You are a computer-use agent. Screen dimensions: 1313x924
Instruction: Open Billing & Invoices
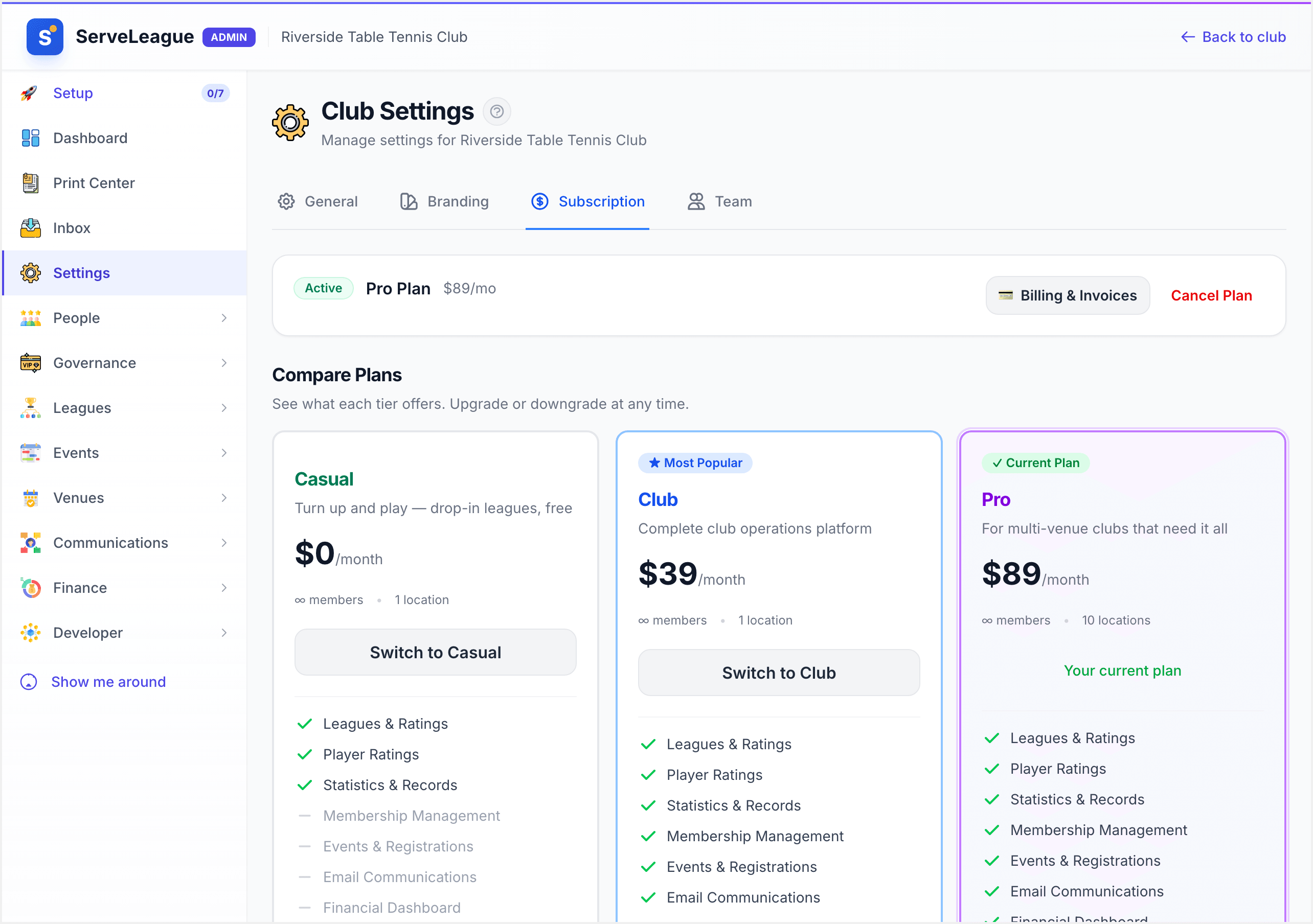click(x=1067, y=295)
